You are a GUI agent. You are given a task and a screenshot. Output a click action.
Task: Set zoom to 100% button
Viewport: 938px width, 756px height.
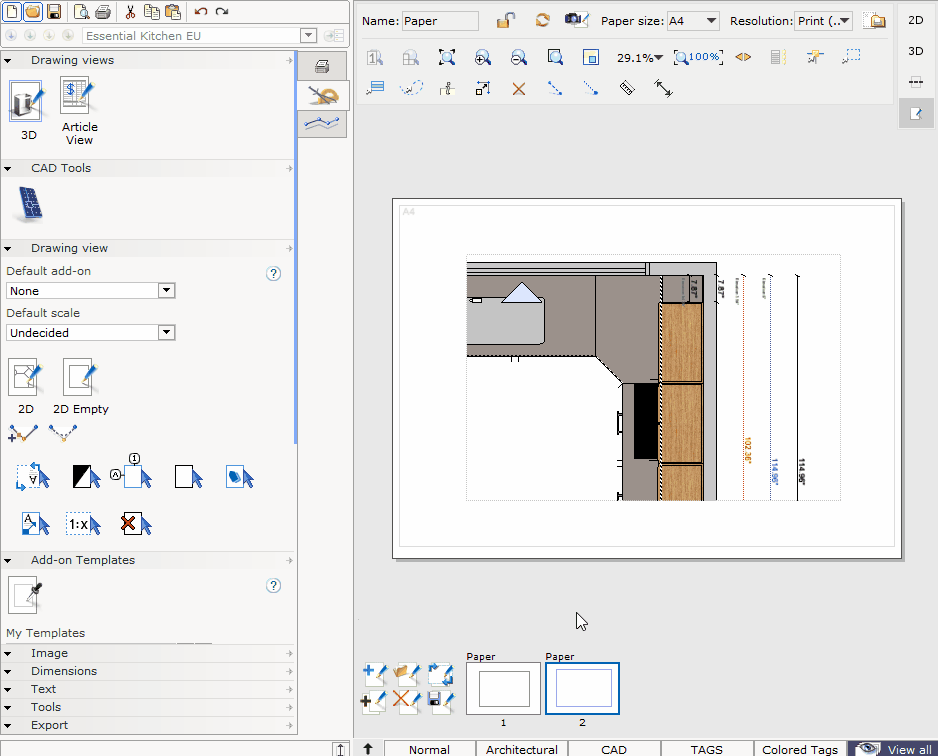(x=698, y=57)
